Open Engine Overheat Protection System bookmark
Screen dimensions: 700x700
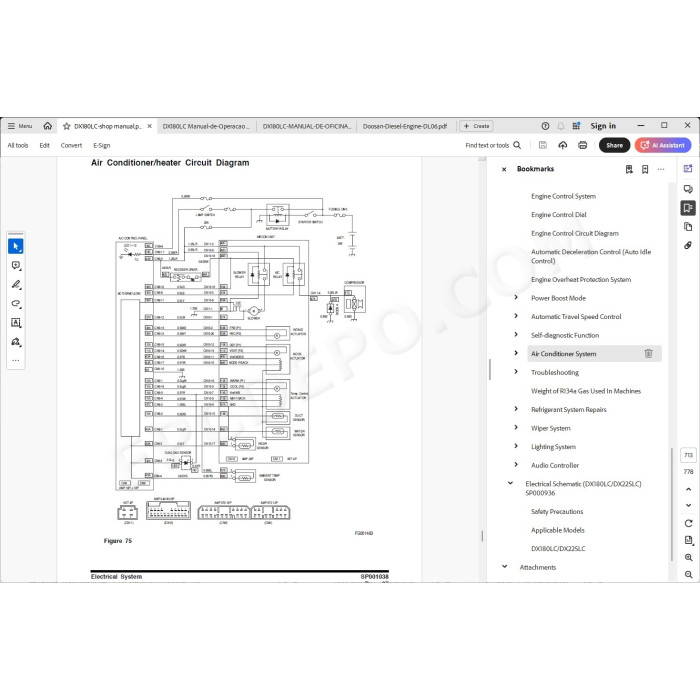pyautogui.click(x=581, y=279)
